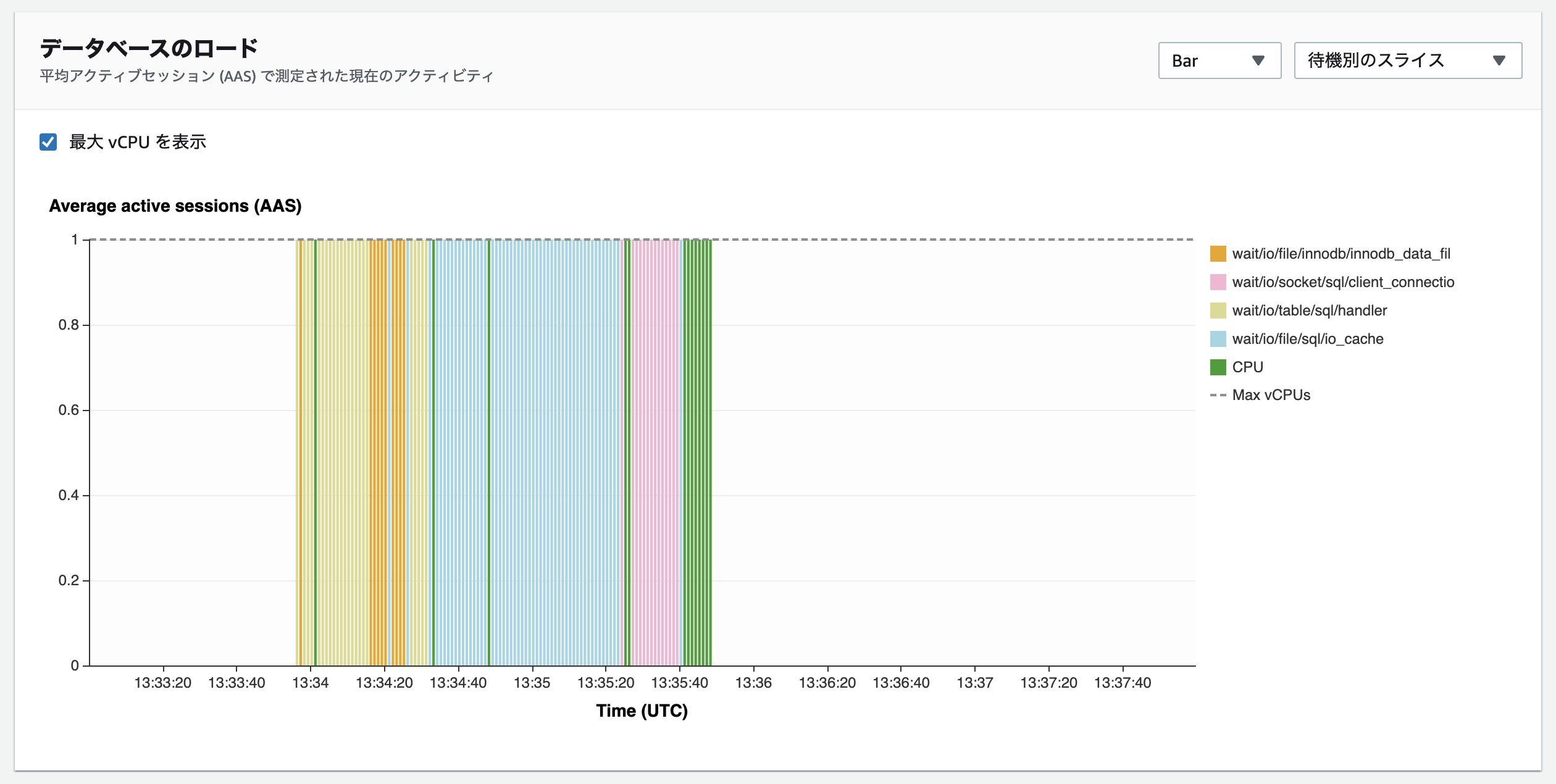Click the 最大 vCPU を表示 label text

[x=137, y=142]
